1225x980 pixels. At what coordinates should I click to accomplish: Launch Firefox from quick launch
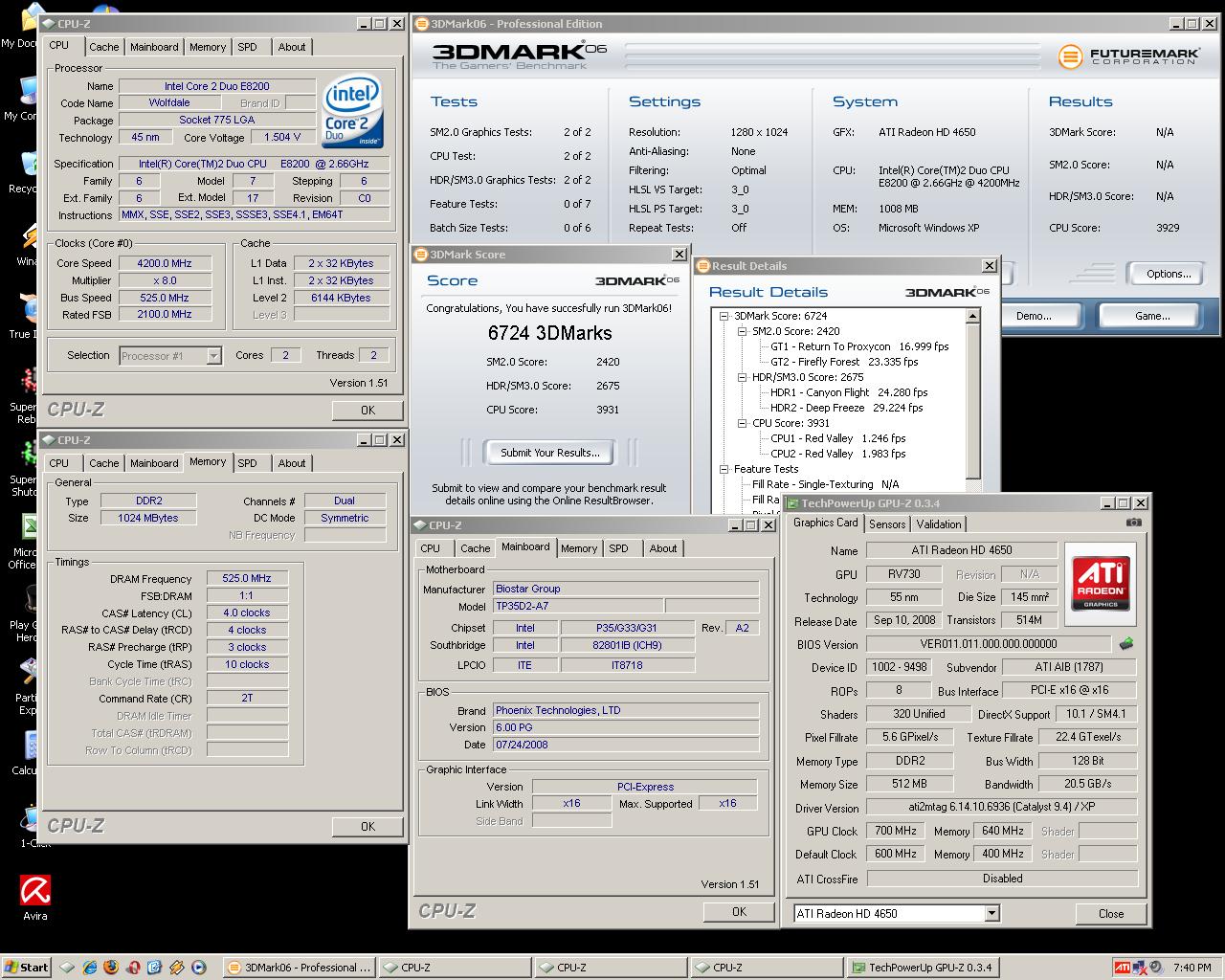[111, 968]
